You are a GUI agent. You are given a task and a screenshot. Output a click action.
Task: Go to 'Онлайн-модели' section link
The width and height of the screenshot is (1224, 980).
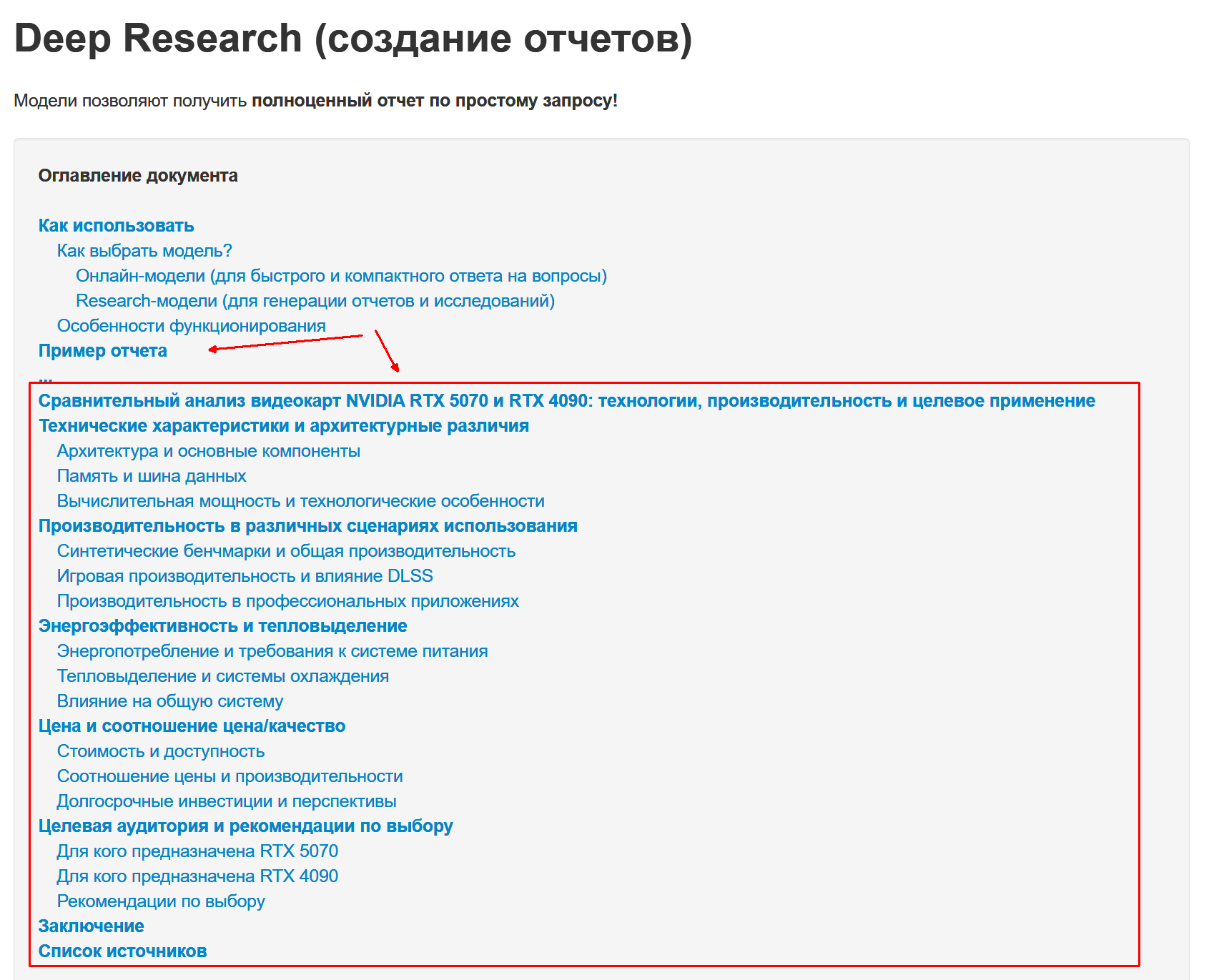(341, 276)
